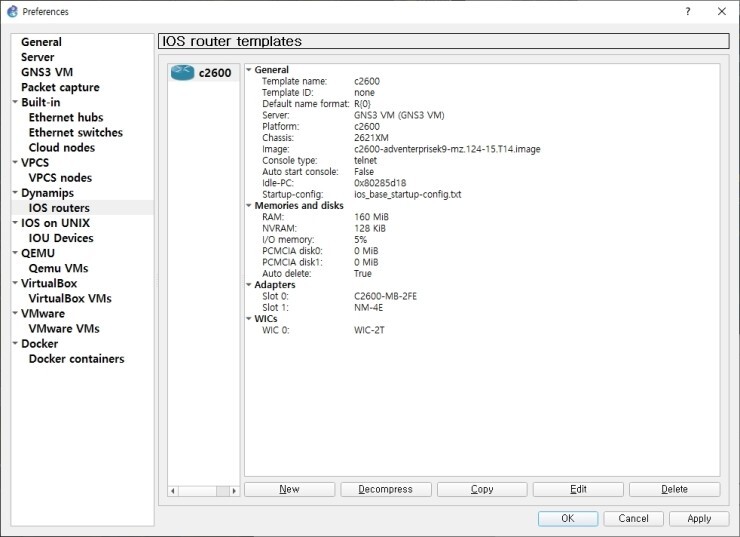This screenshot has height=537, width=740.
Task: Click the Idle-PC value 0x80285d18
Action: (x=380, y=183)
